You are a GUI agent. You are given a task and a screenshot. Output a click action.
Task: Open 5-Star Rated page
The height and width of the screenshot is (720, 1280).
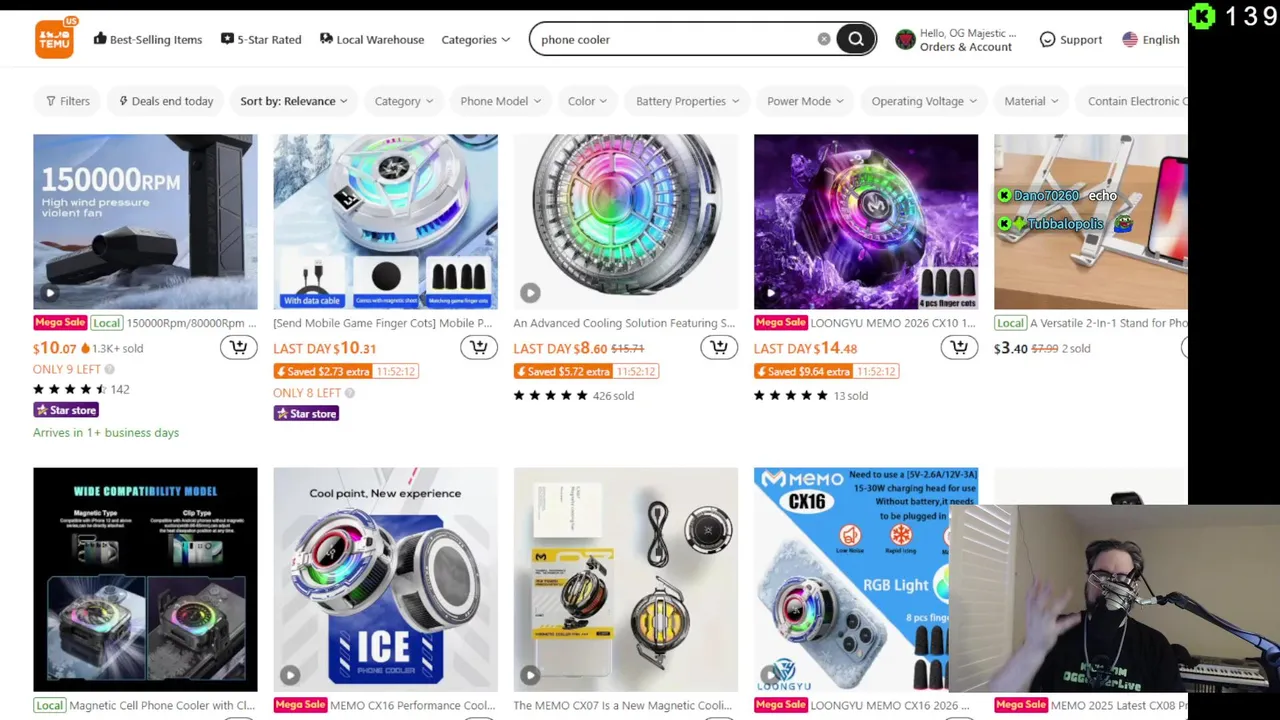coord(260,40)
